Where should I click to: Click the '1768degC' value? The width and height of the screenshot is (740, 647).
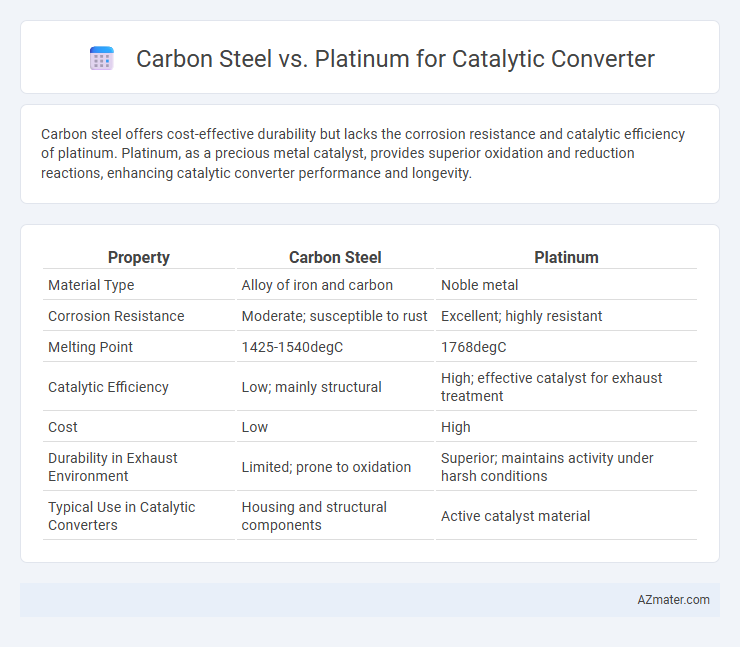pos(473,347)
